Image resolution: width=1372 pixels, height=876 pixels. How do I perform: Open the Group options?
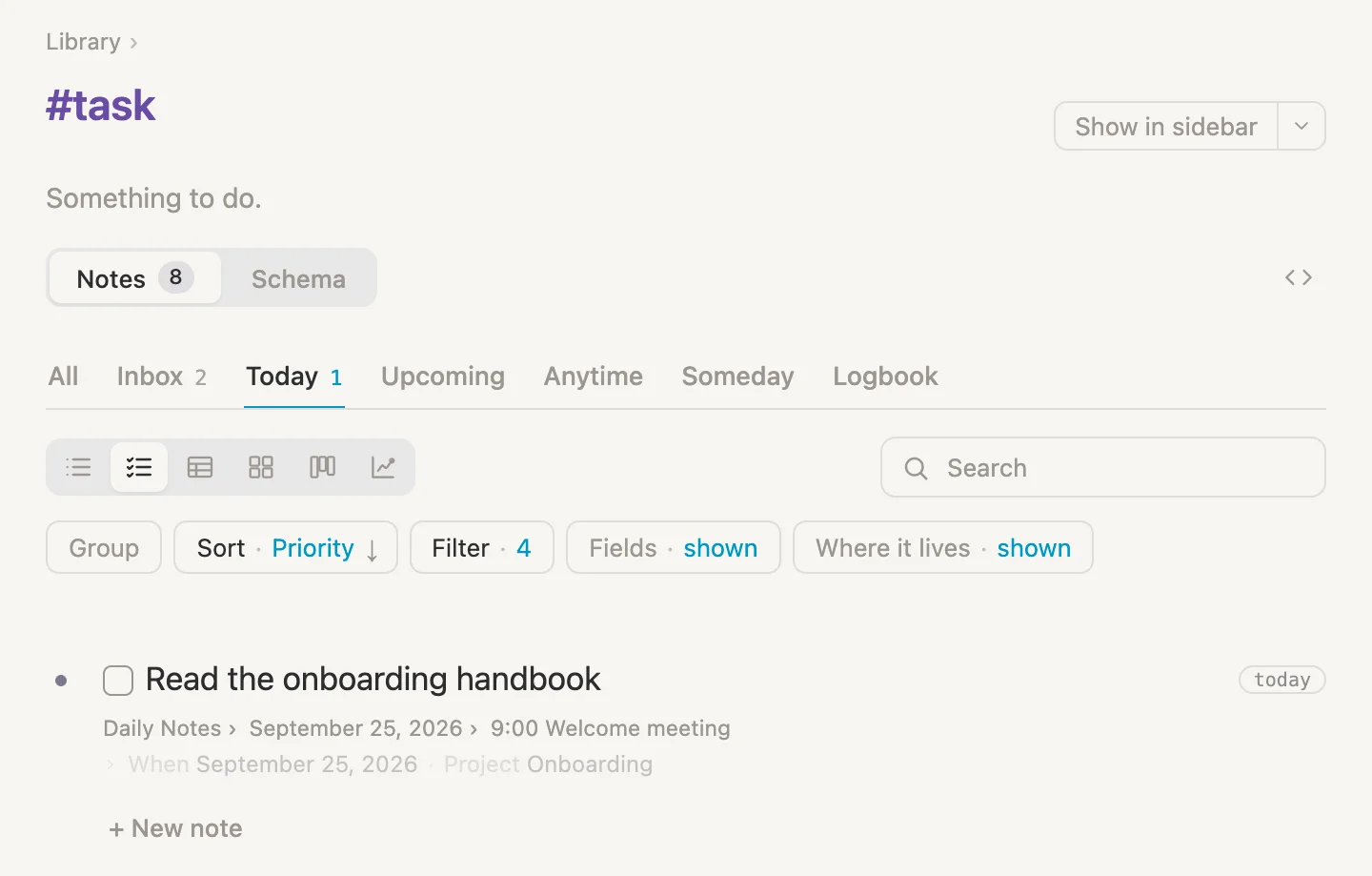[104, 547]
